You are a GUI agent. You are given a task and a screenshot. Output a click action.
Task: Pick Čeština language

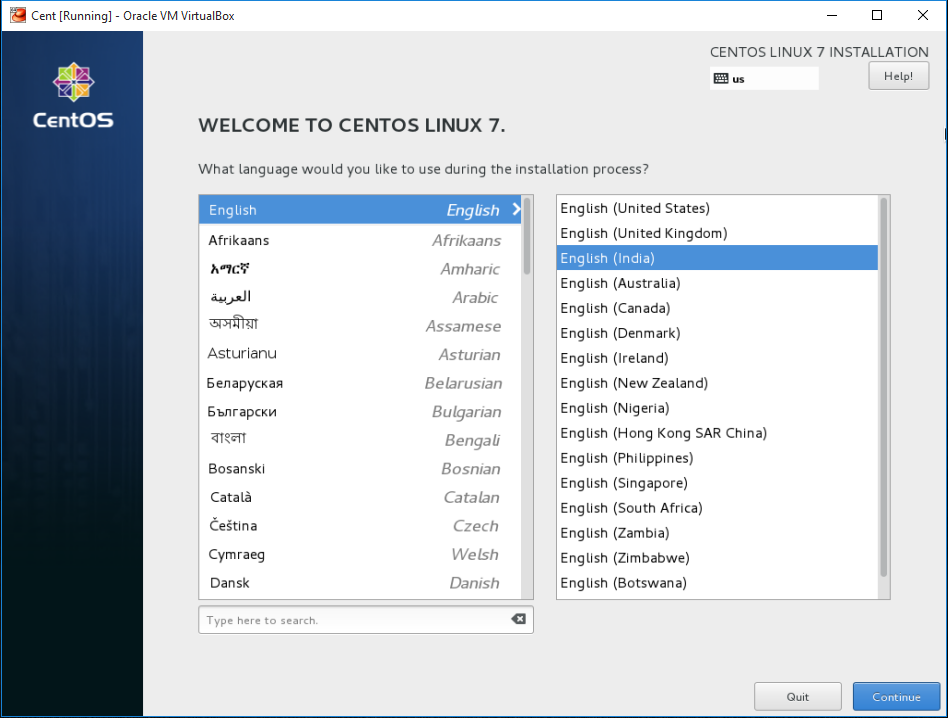(360, 526)
